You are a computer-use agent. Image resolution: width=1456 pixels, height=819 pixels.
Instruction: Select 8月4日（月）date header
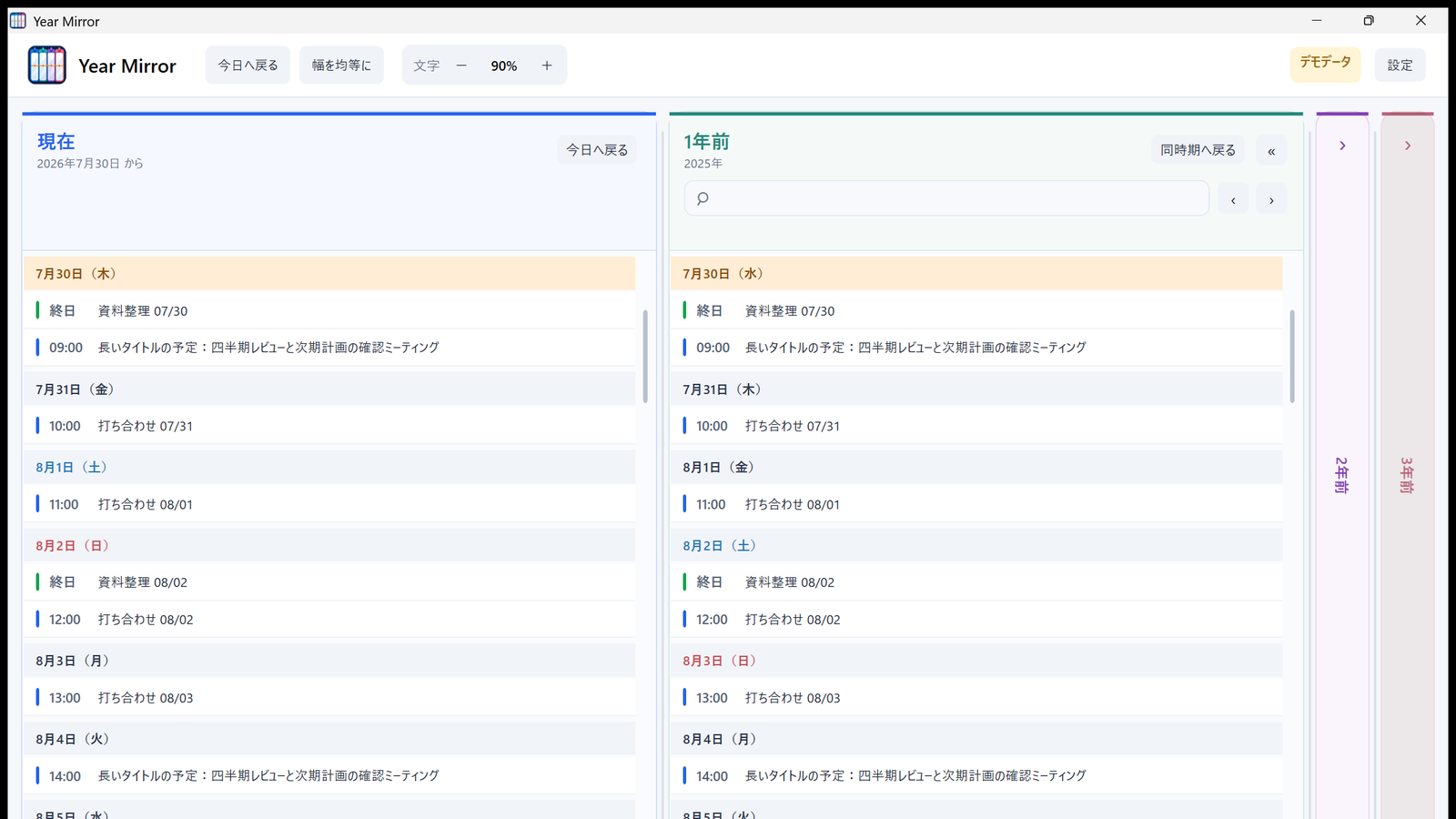[976, 739]
